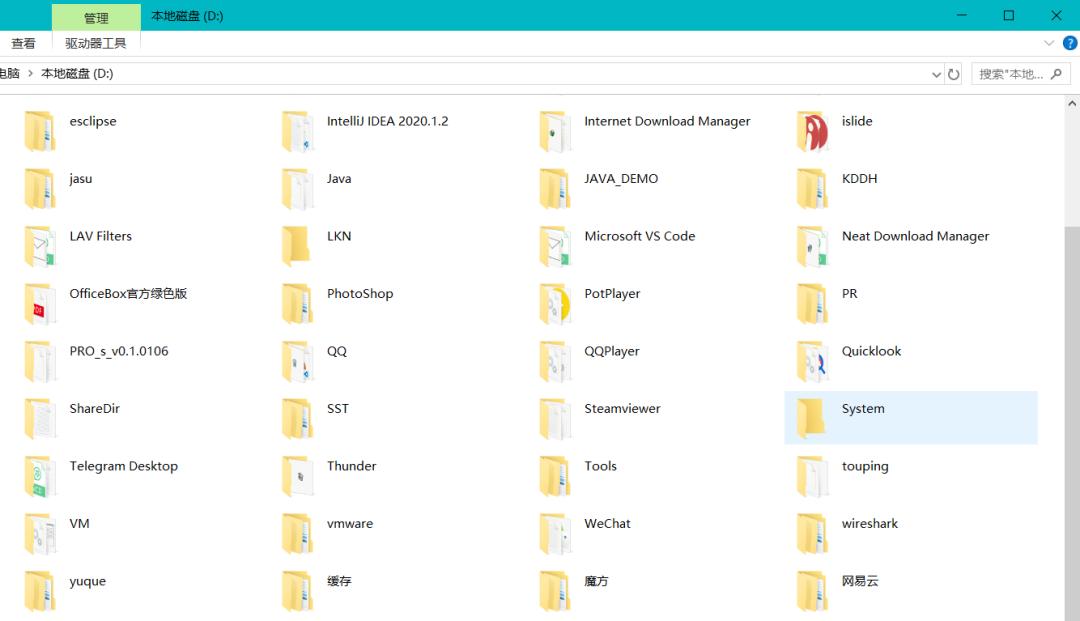Switch to the 查看 ribbon tab
This screenshot has height=621, width=1080.
pyautogui.click(x=22, y=42)
